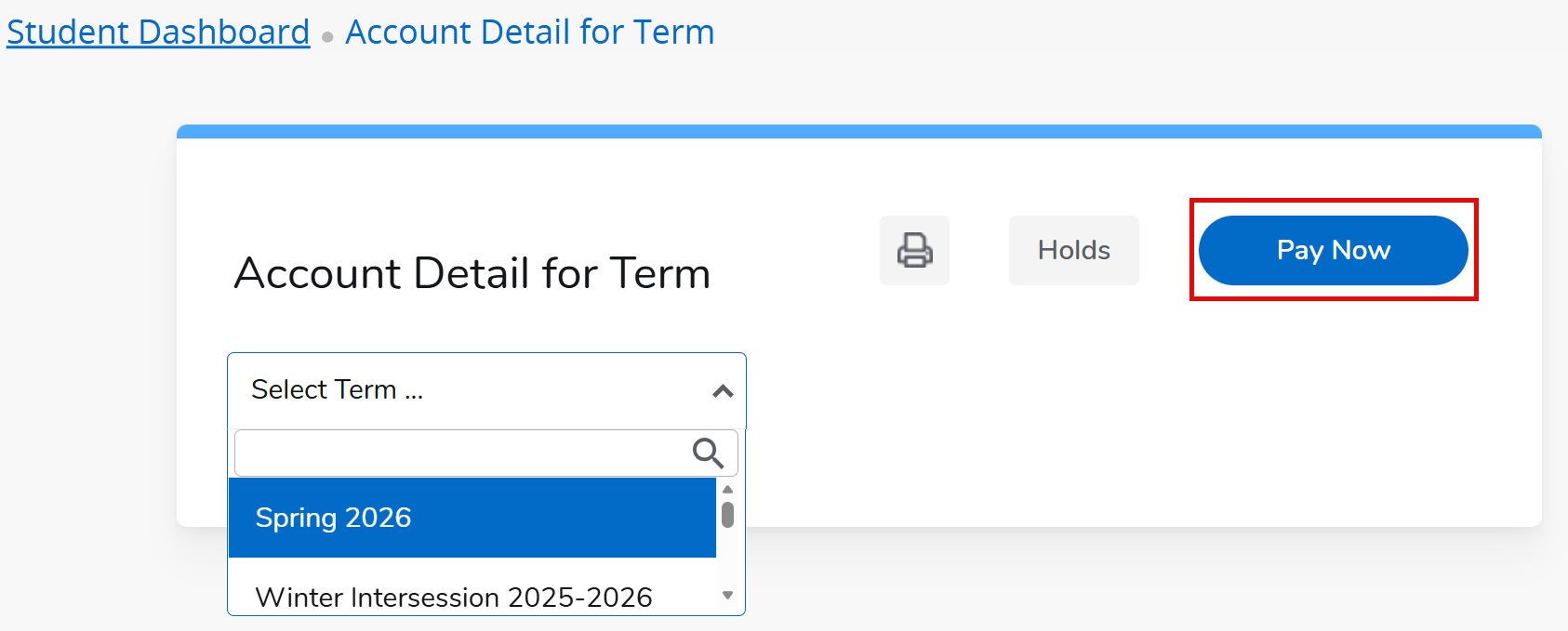Choose Winter Intersession 2025-2026 term
The height and width of the screenshot is (631, 1568).
coord(454,597)
